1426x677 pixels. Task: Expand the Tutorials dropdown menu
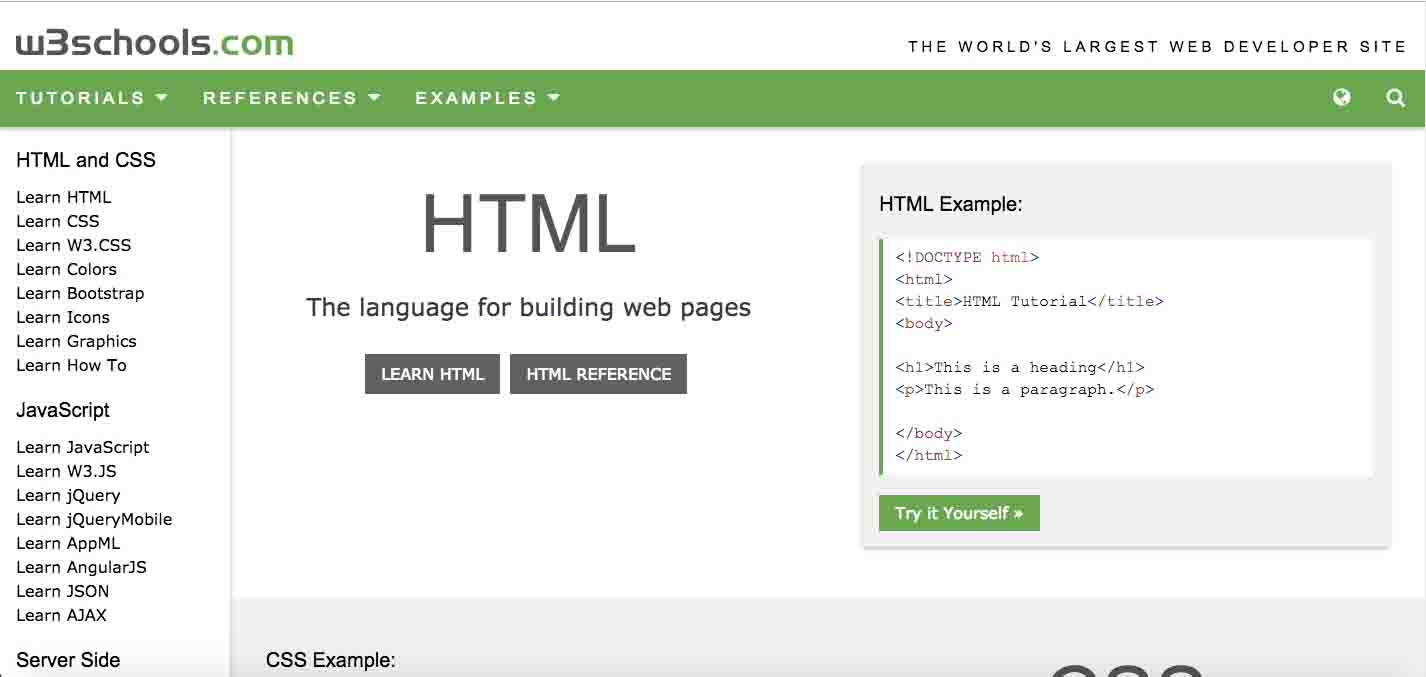pyautogui.click(x=92, y=98)
